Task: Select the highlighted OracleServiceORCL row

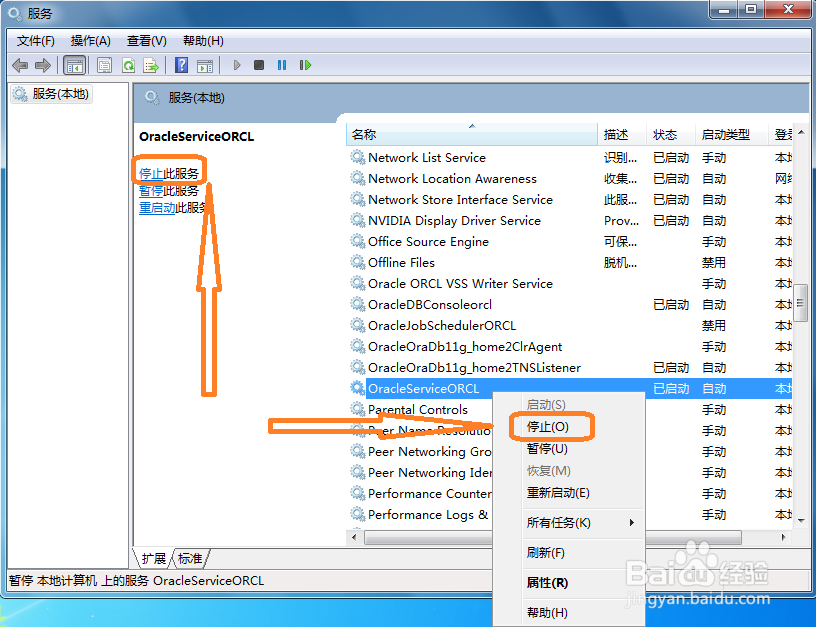Action: tap(570, 388)
